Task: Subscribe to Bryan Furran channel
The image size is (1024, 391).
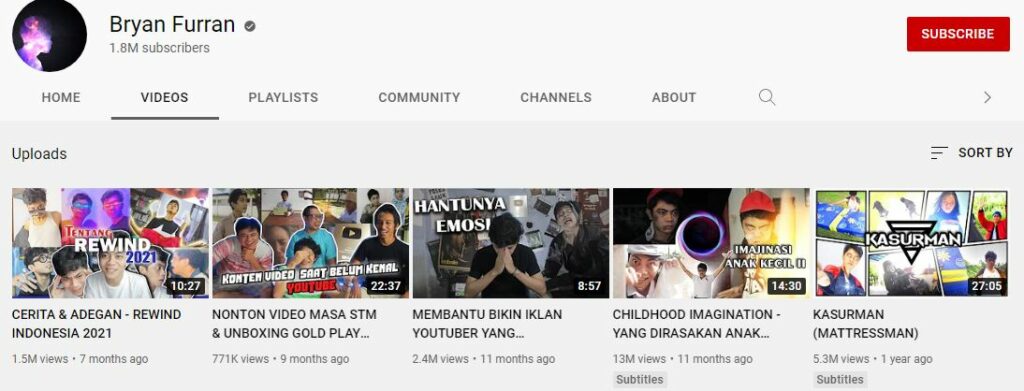Action: click(x=958, y=34)
